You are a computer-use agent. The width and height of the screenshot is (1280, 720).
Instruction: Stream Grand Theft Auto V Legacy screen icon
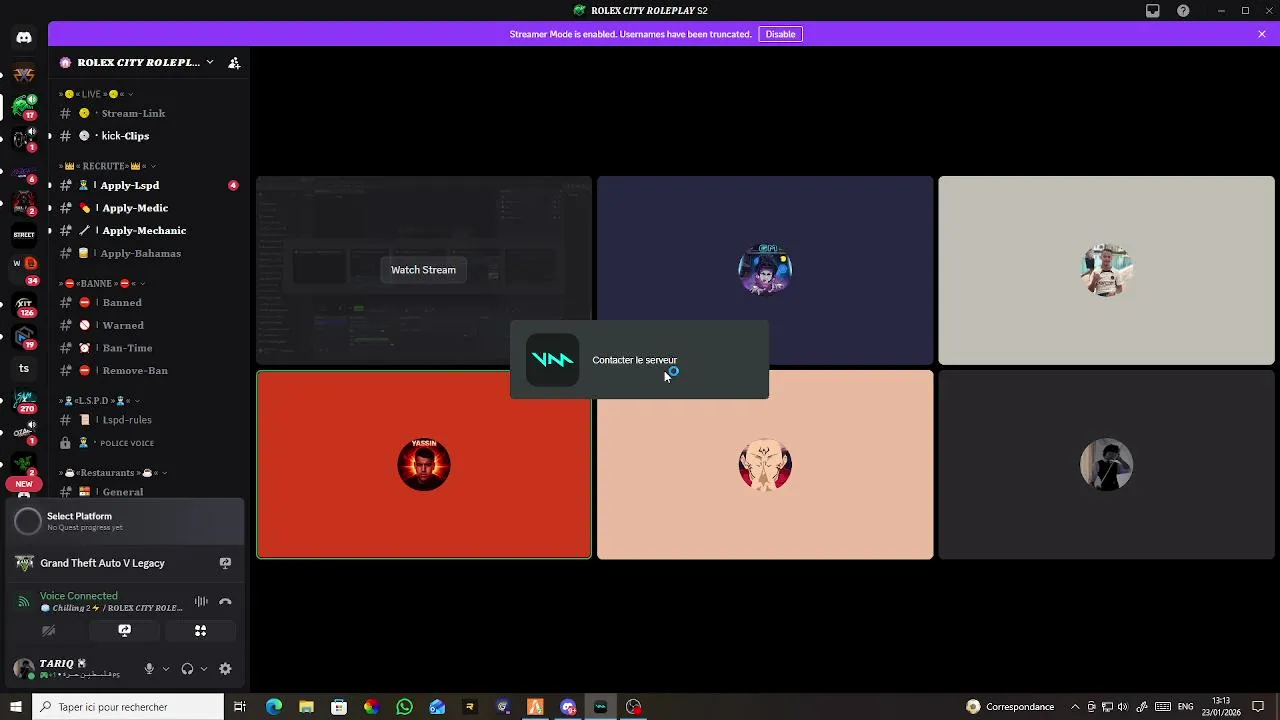tap(225, 563)
